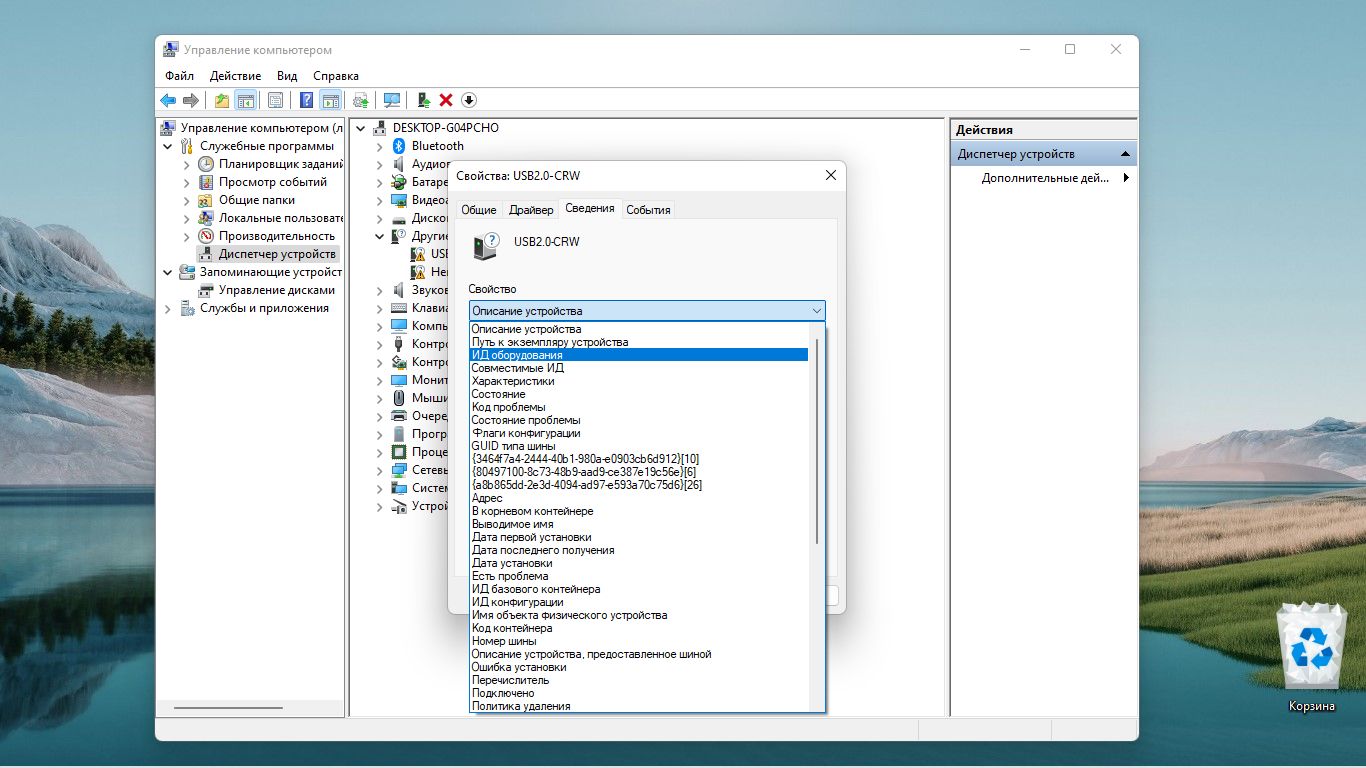The image size is (1366, 768).
Task: Choose Совместимые ИД from the dropdown list
Action: [x=517, y=368]
